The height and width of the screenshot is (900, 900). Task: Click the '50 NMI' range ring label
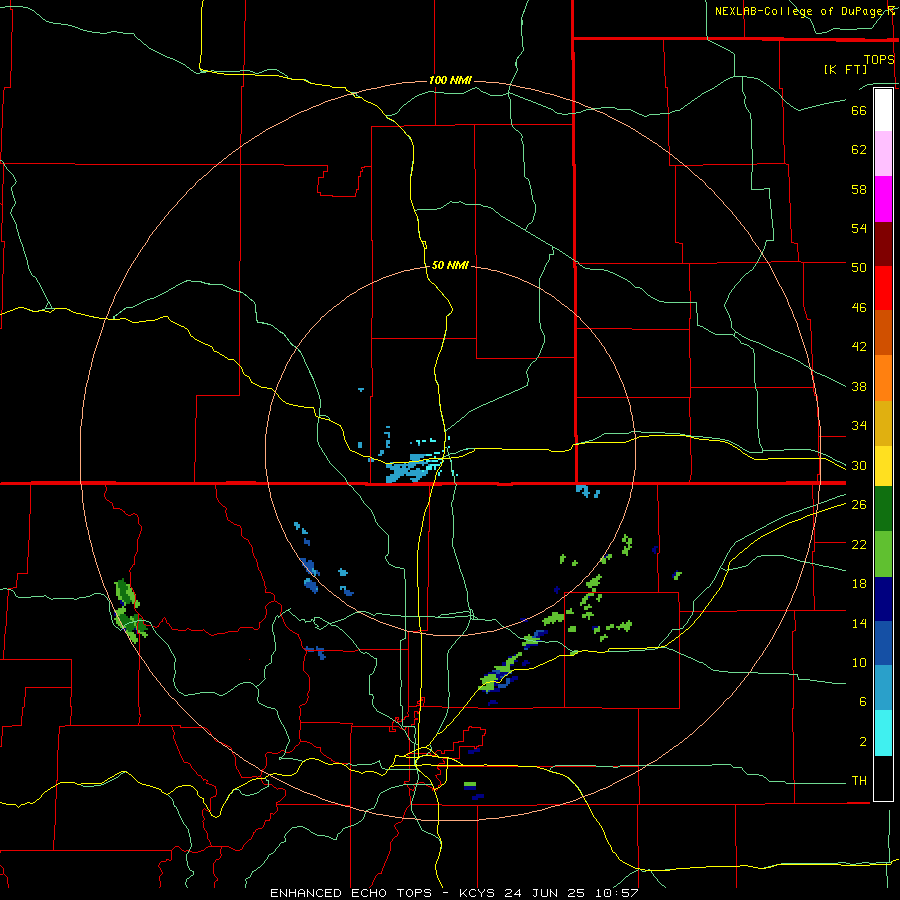coord(450,265)
